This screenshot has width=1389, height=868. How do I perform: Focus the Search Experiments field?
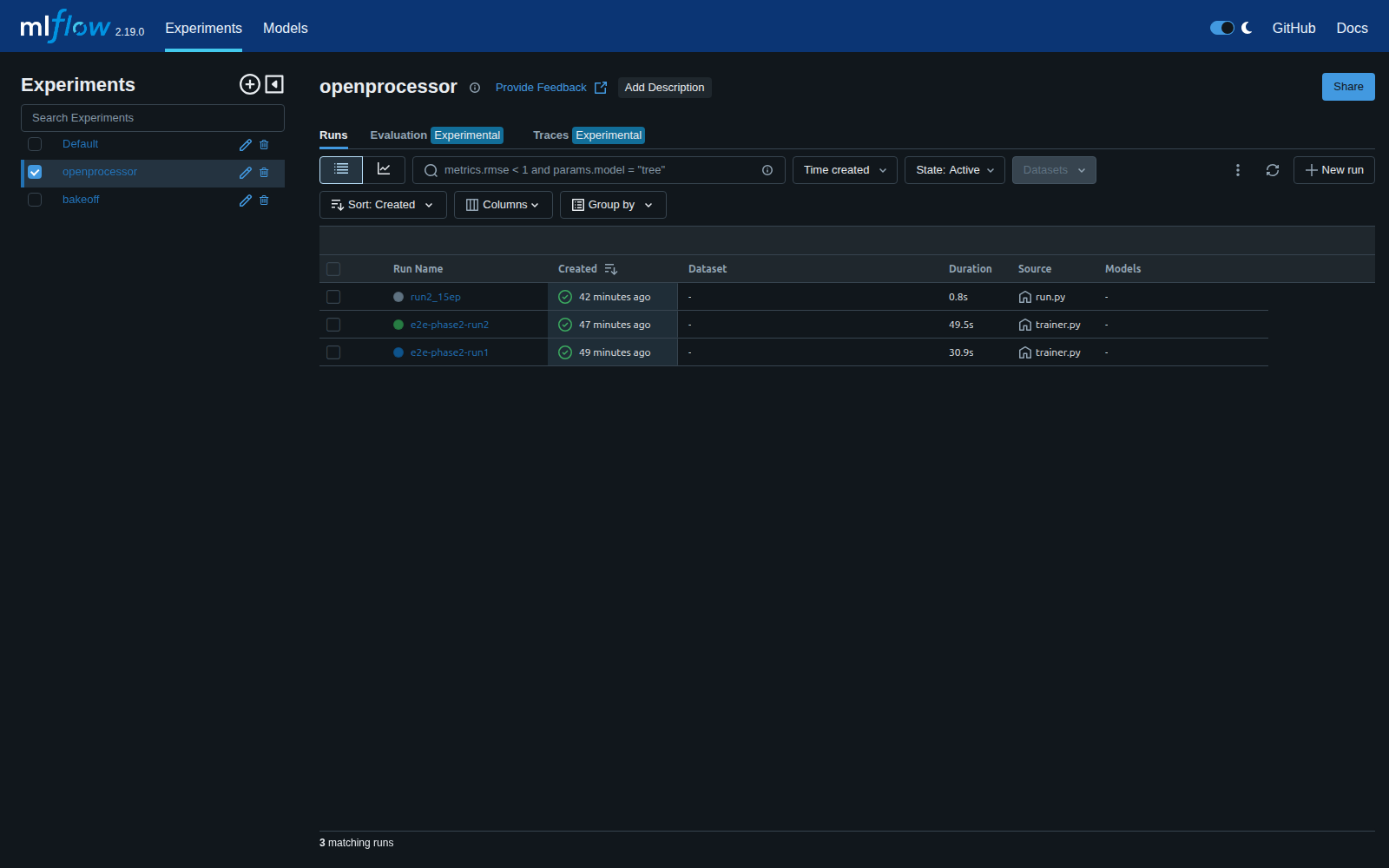[153, 118]
